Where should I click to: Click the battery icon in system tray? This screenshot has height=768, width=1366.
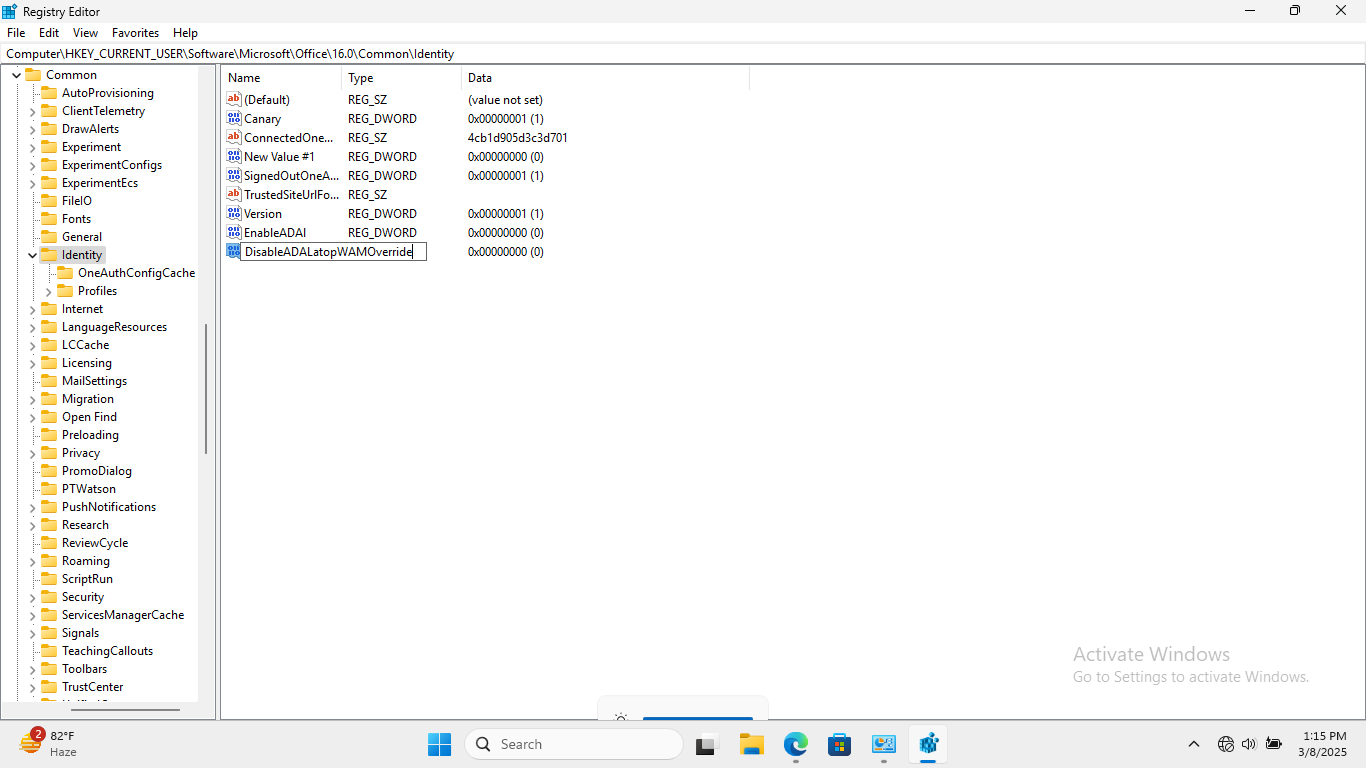tap(1274, 744)
